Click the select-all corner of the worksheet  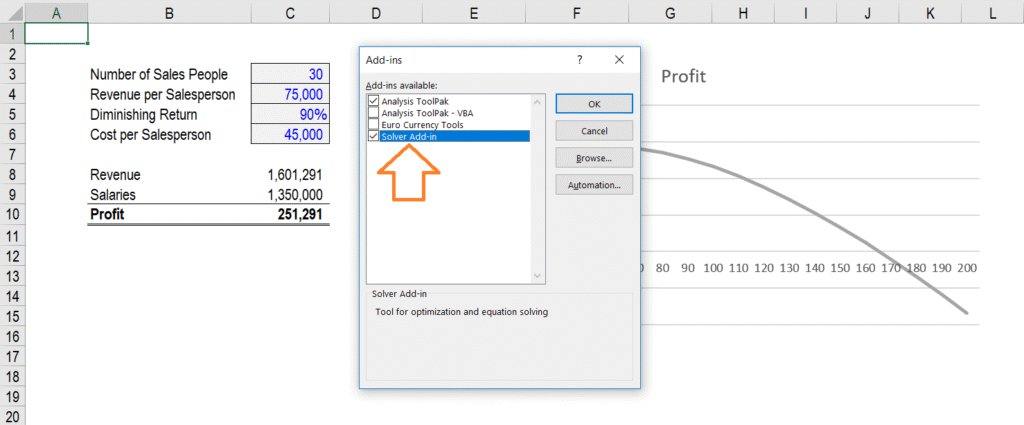click(11, 13)
